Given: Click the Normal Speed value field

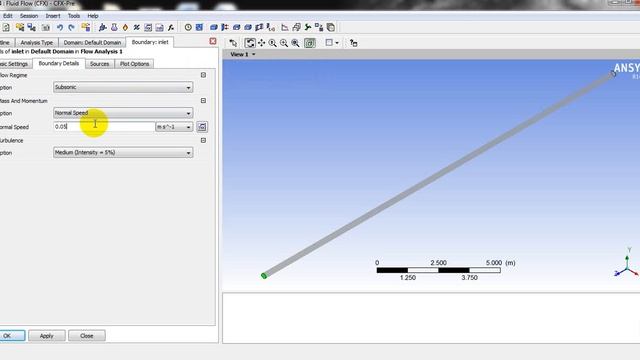Looking at the screenshot, I should click(104, 127).
